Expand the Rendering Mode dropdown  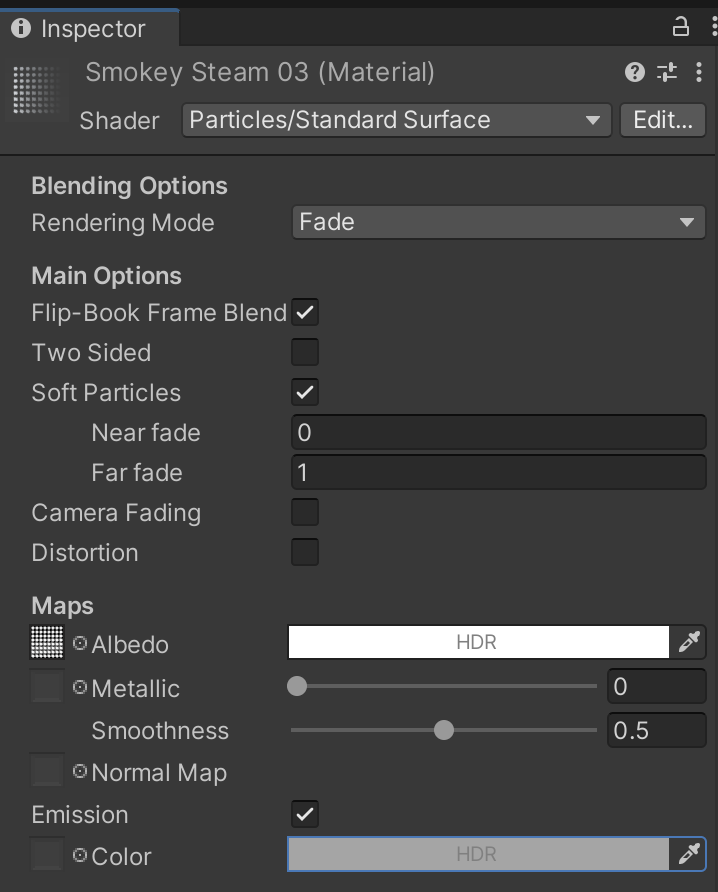click(x=498, y=222)
